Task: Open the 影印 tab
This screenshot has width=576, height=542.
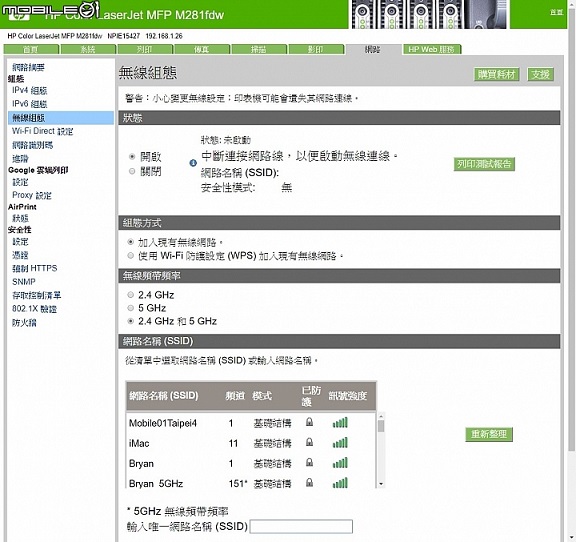Action: (x=316, y=49)
